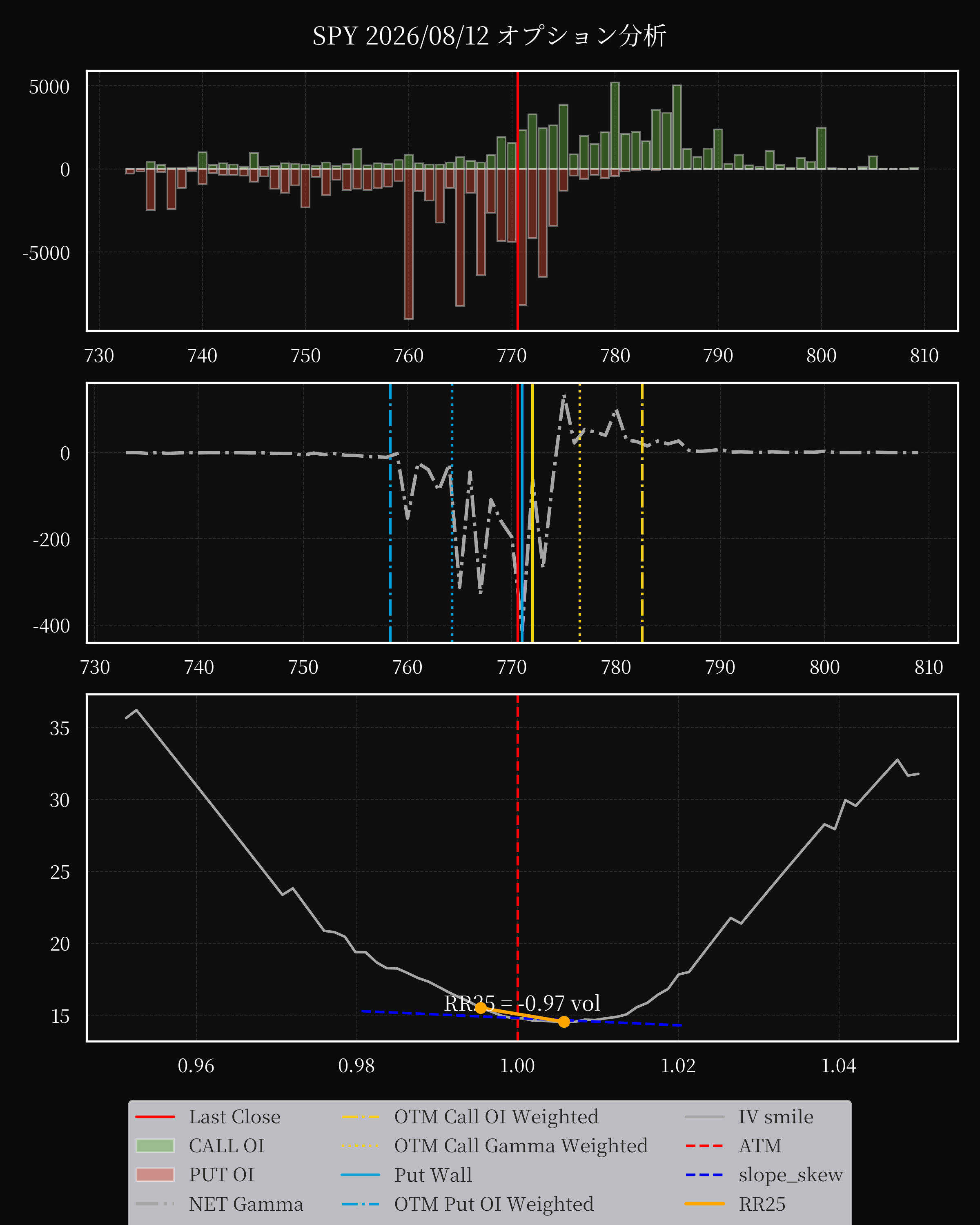Click y-axis label '-200' in gamma chart
This screenshot has height=1225, width=980.
click(x=52, y=539)
